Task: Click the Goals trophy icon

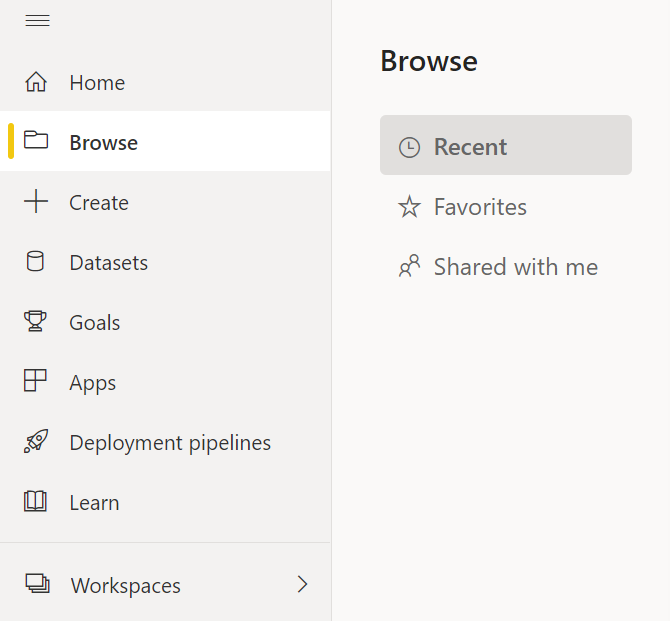Action: [x=35, y=321]
